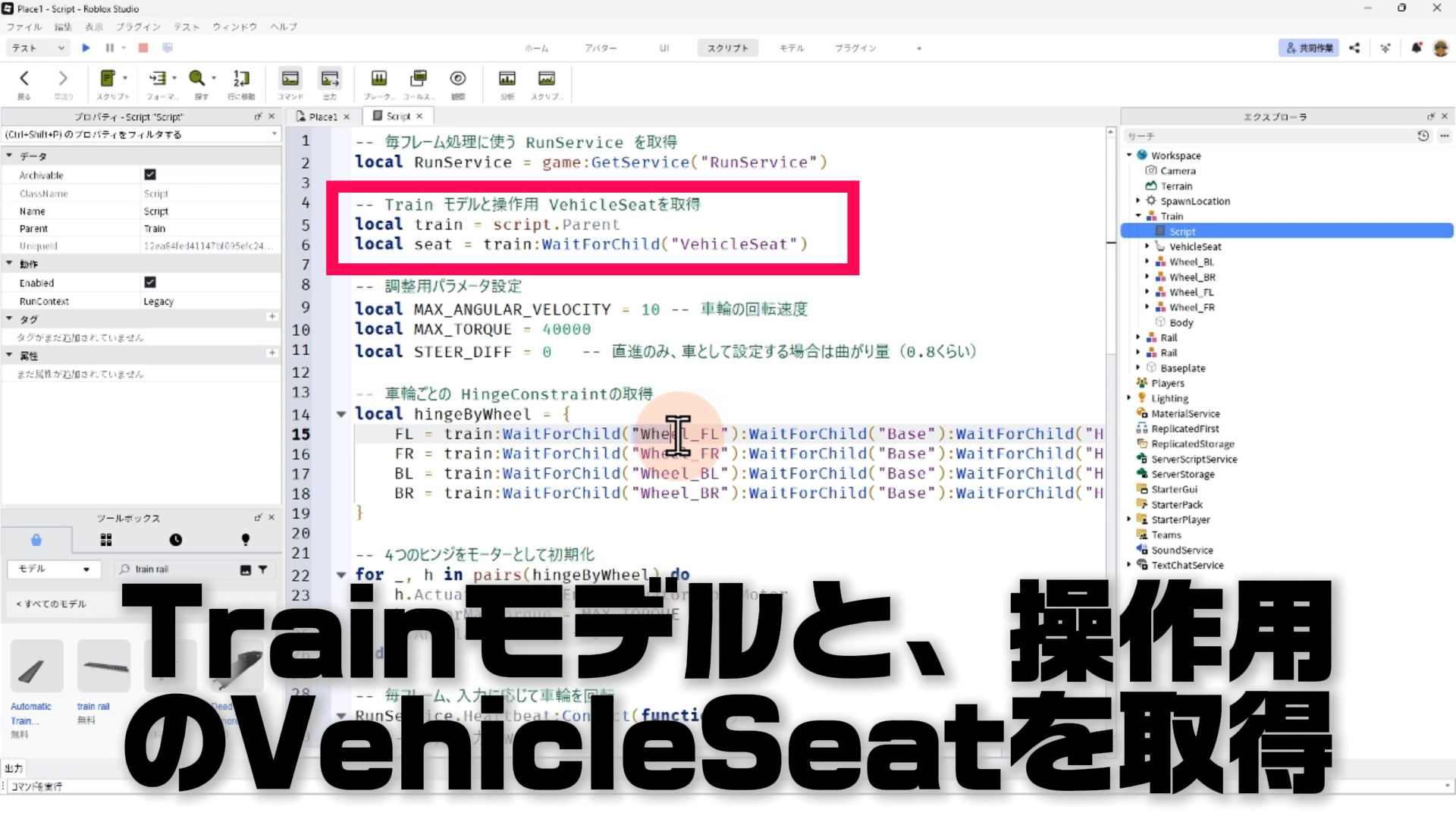Open the Call Stack panel icon
The height and width of the screenshot is (819, 1456).
click(418, 79)
